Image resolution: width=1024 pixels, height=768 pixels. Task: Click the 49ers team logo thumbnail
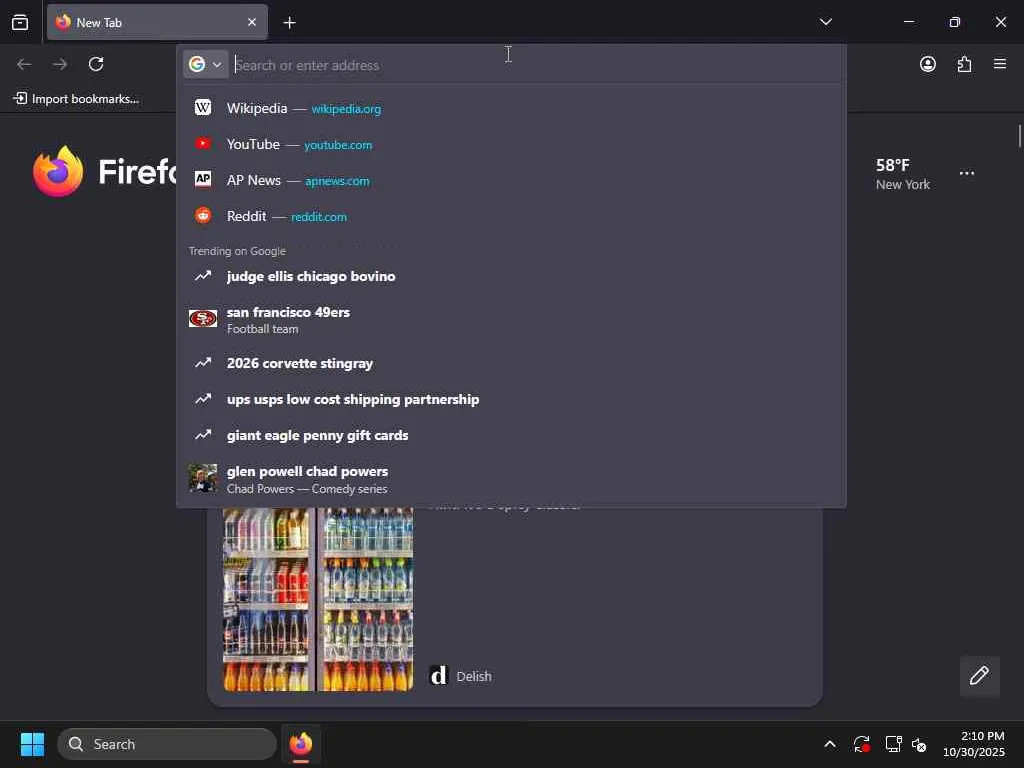point(203,319)
